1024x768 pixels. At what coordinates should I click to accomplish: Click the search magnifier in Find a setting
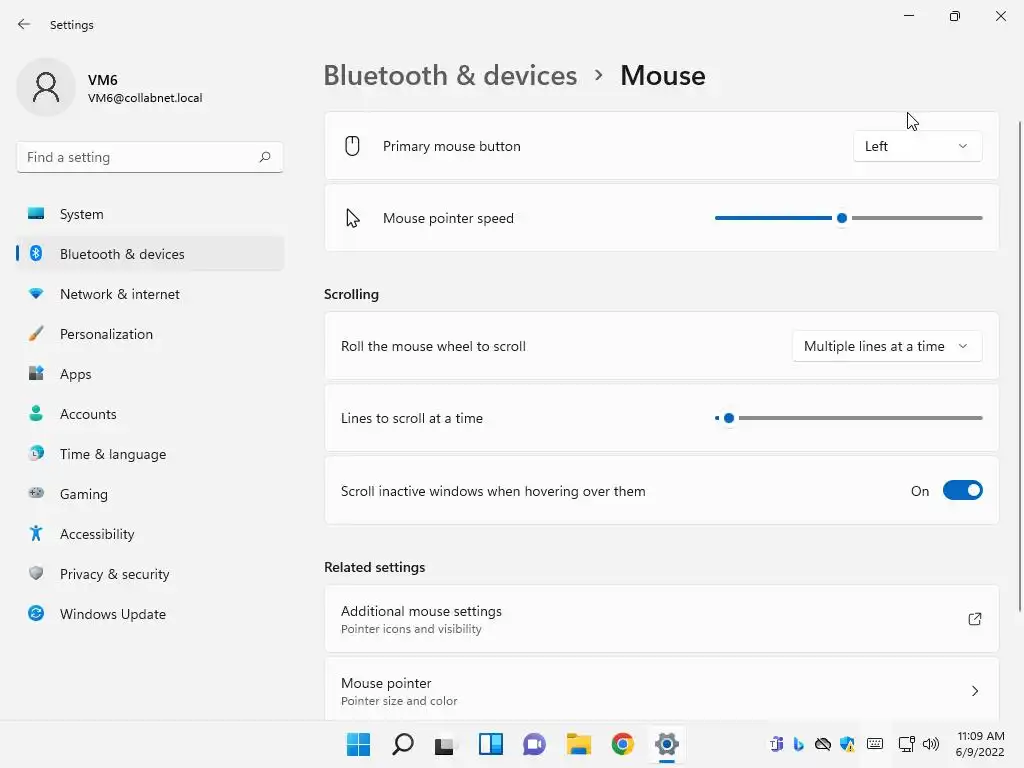pyautogui.click(x=265, y=157)
